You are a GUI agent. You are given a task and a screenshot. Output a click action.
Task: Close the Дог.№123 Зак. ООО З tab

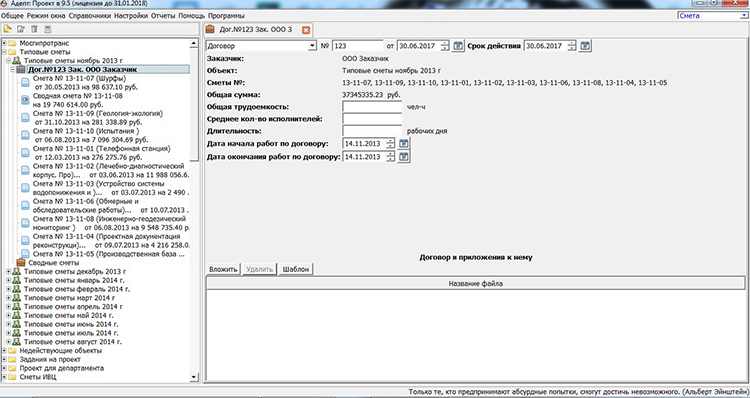(306, 30)
